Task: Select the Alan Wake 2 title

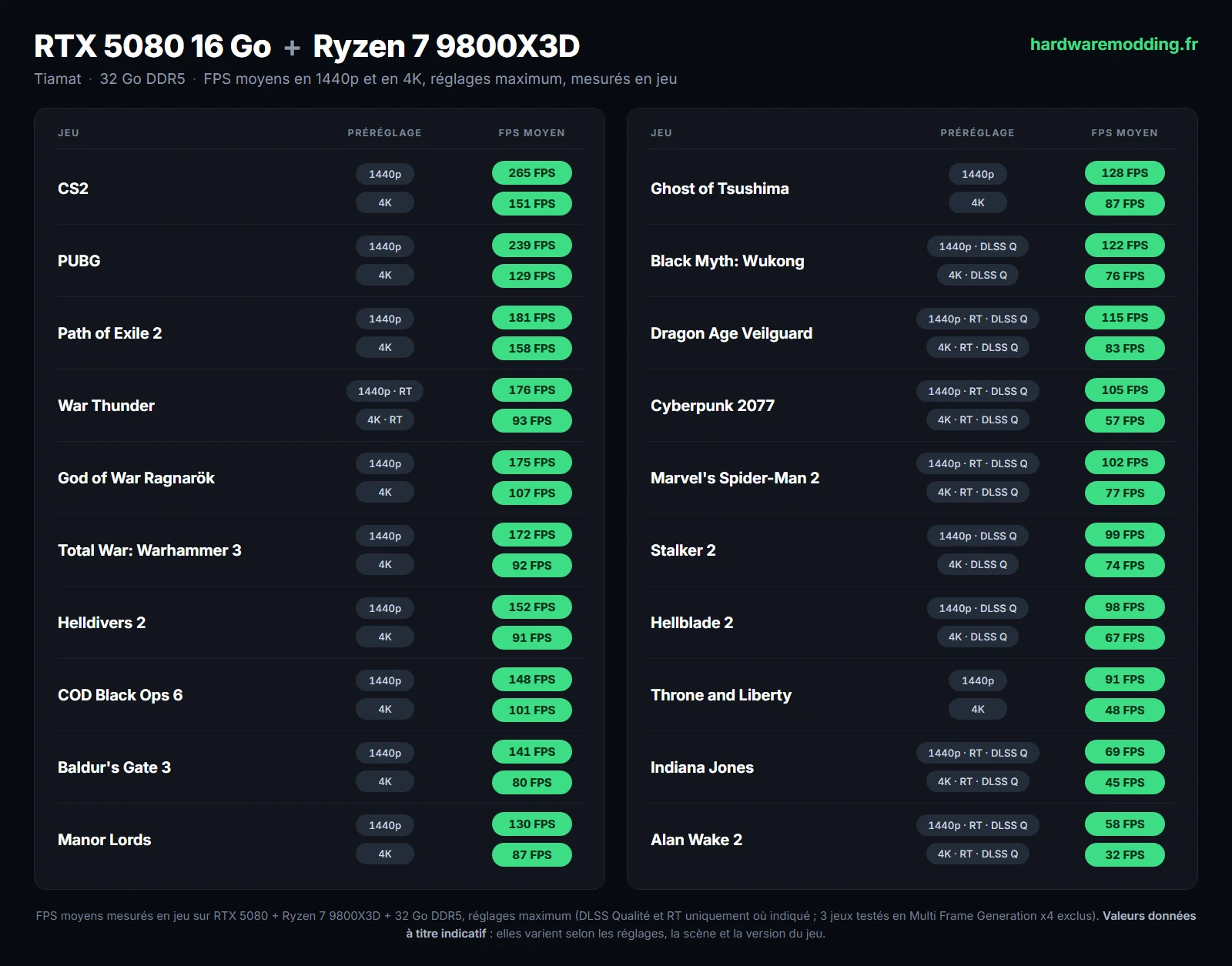Action: (x=697, y=840)
